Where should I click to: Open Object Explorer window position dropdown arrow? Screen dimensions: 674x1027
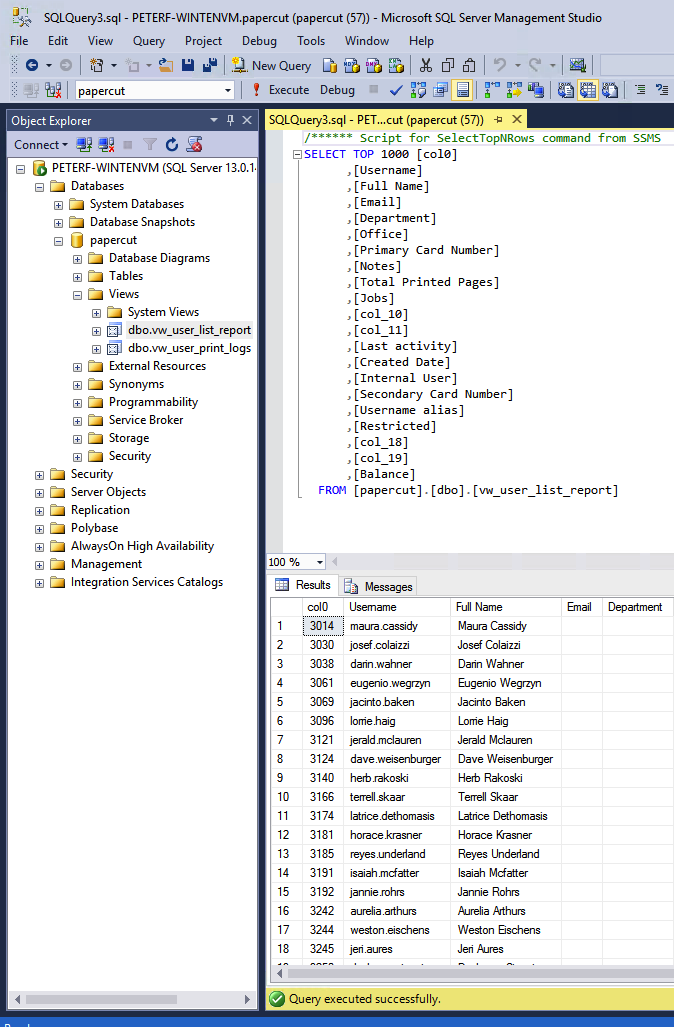pyautogui.click(x=214, y=121)
